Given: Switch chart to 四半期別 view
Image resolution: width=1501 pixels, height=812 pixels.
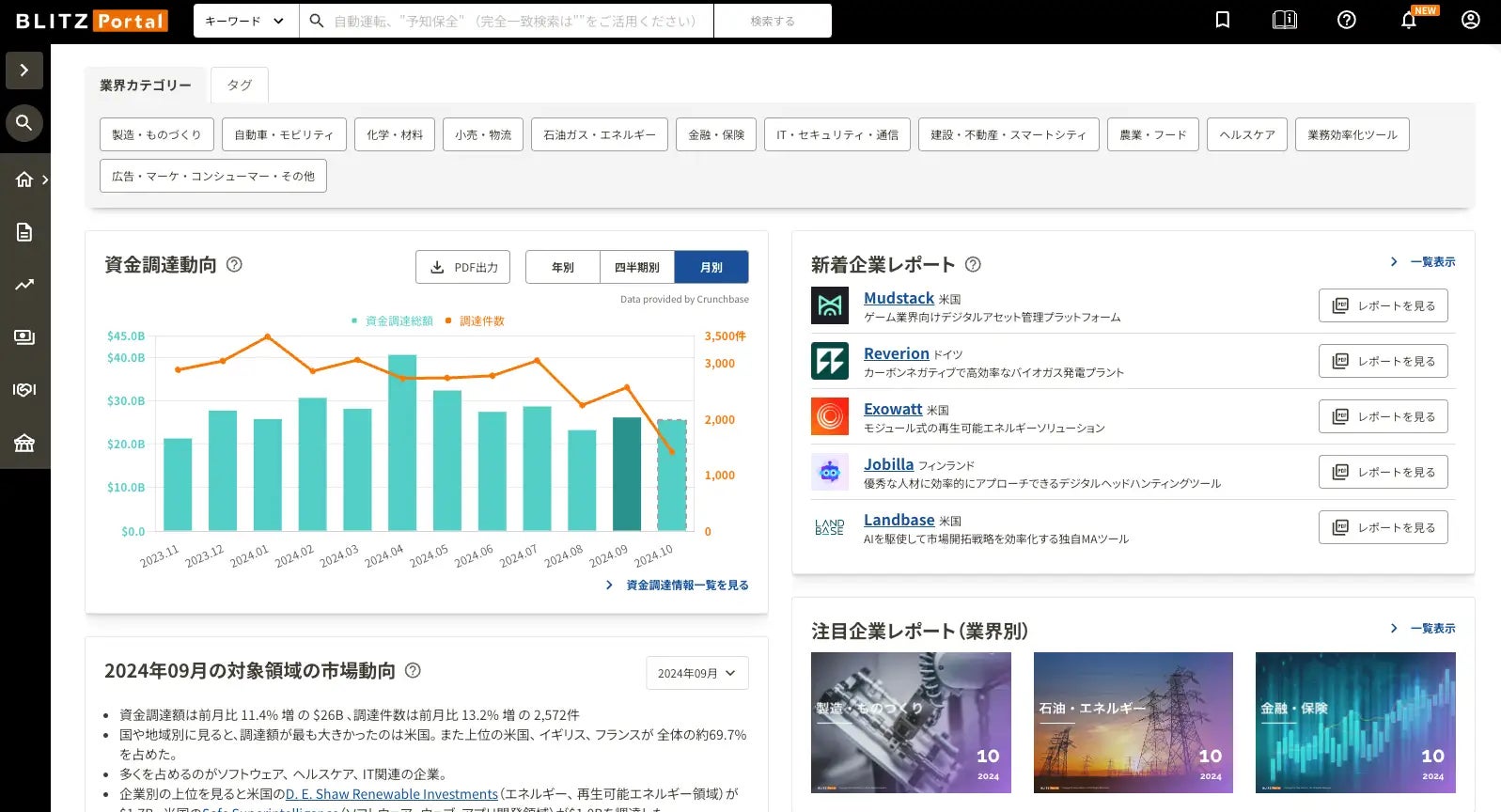Looking at the screenshot, I should [x=637, y=267].
